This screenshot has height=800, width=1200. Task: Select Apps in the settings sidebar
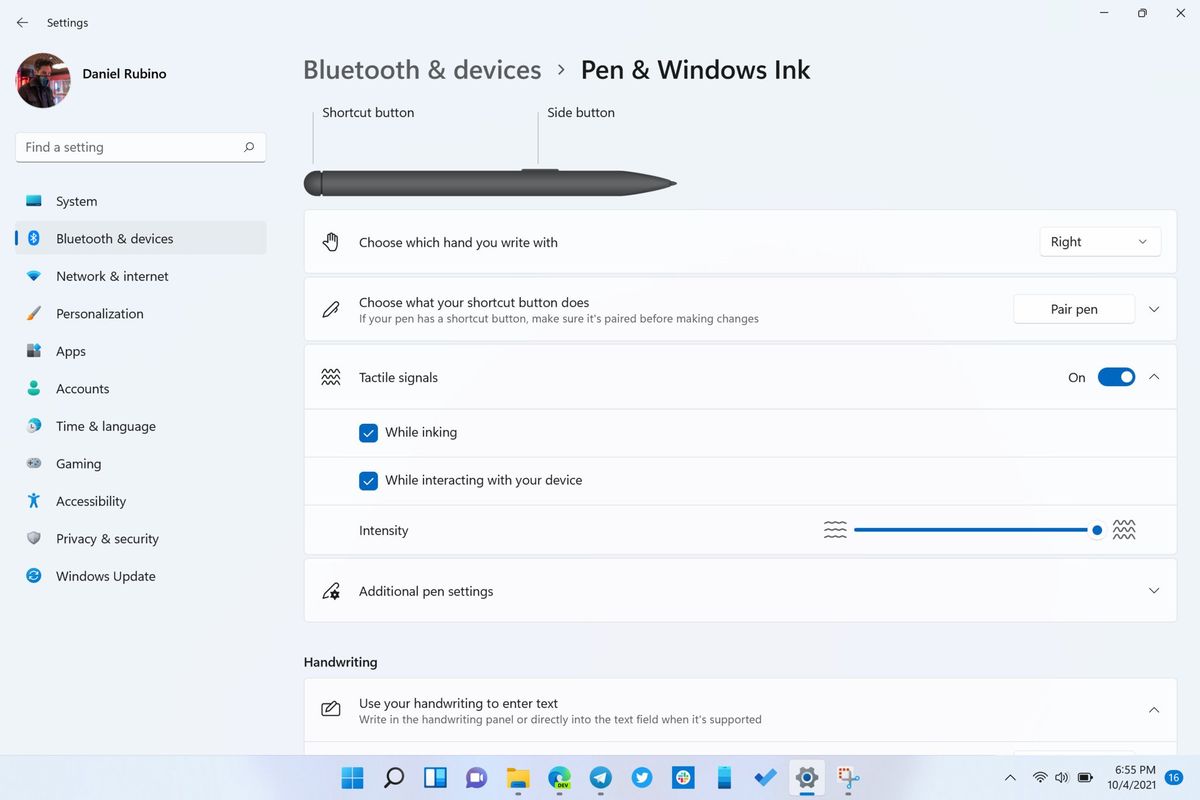(x=70, y=351)
